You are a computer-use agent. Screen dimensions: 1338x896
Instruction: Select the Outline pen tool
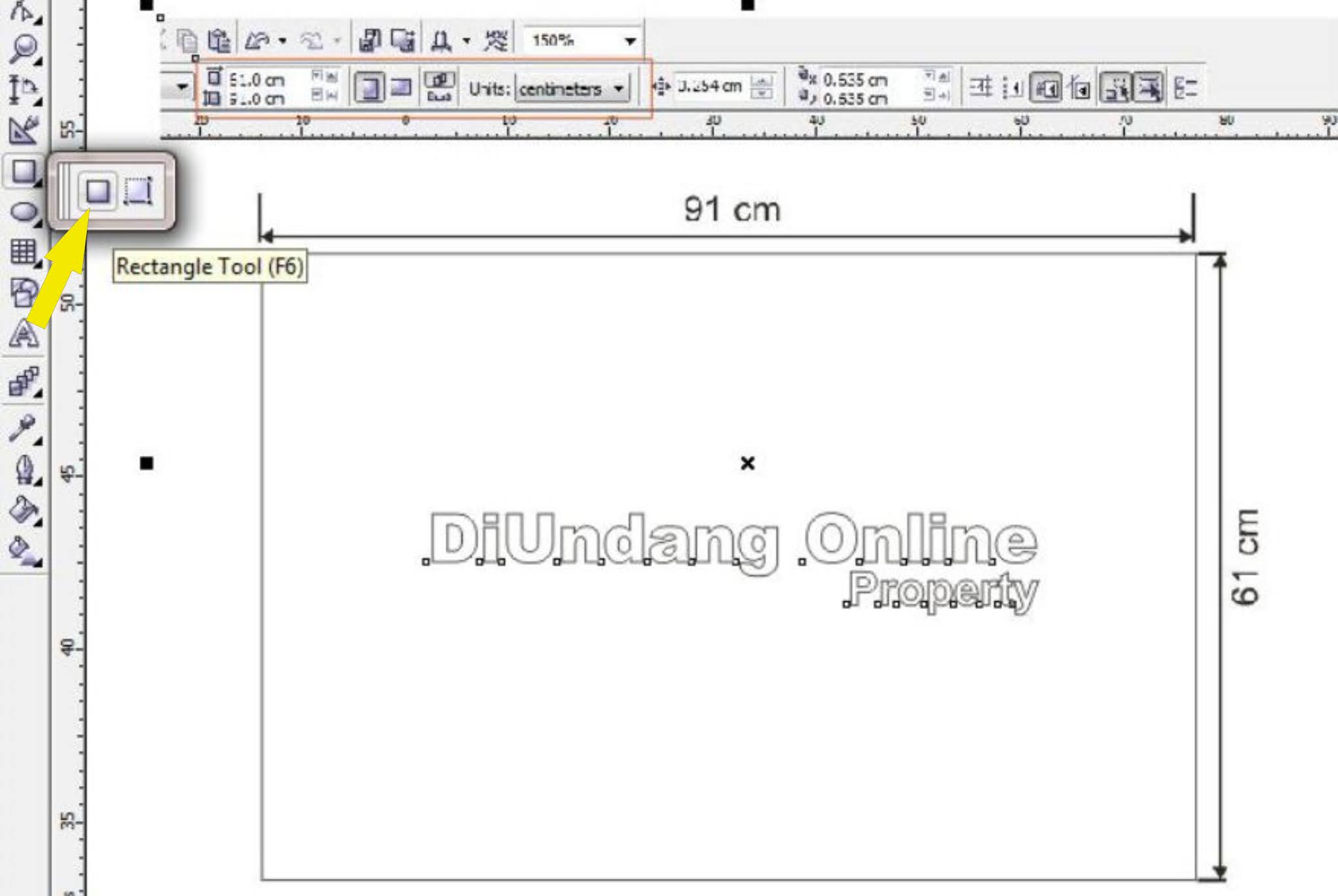point(24,469)
